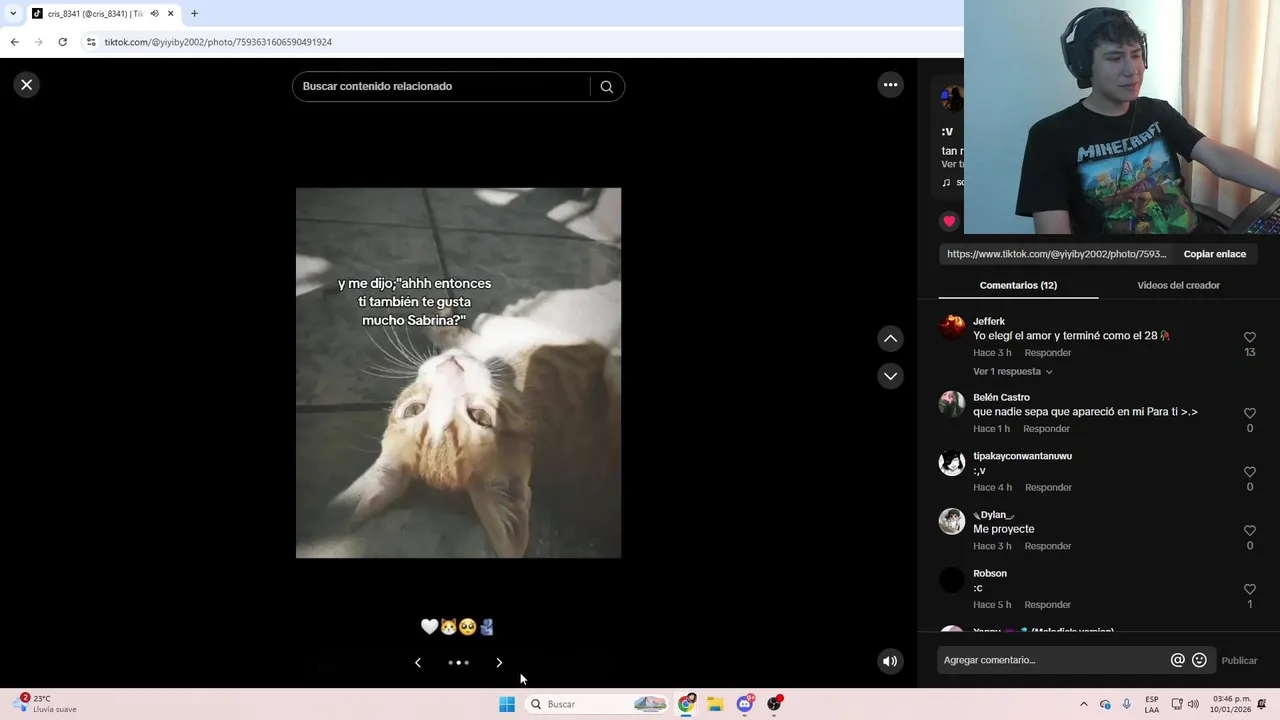1280x720 pixels.
Task: Reply to Robson's comment
Action: tap(1048, 605)
